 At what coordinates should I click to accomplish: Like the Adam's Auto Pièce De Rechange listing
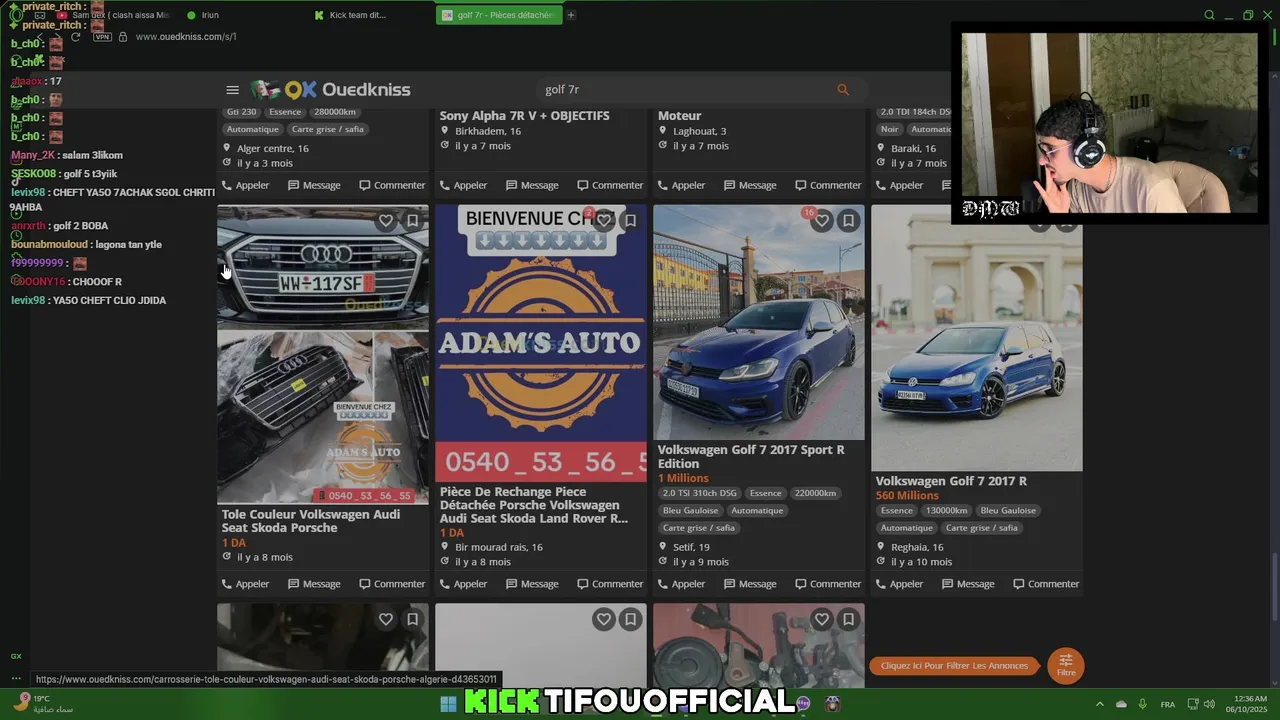[x=604, y=221]
